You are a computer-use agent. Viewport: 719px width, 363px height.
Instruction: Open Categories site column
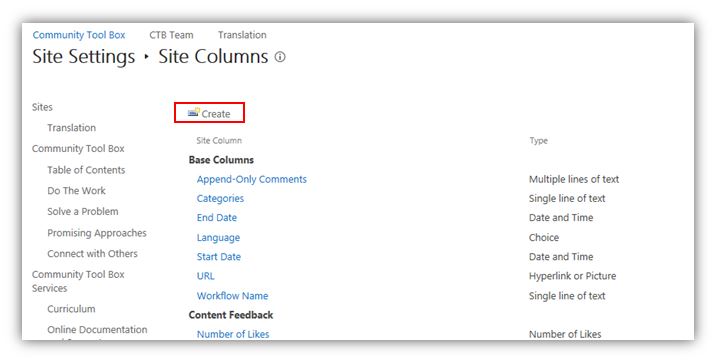tap(220, 198)
